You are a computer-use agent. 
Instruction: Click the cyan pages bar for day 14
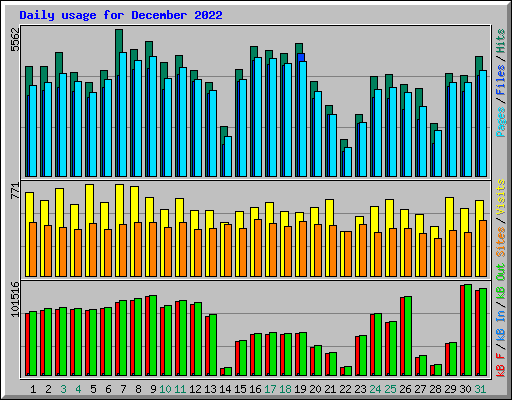(228, 156)
